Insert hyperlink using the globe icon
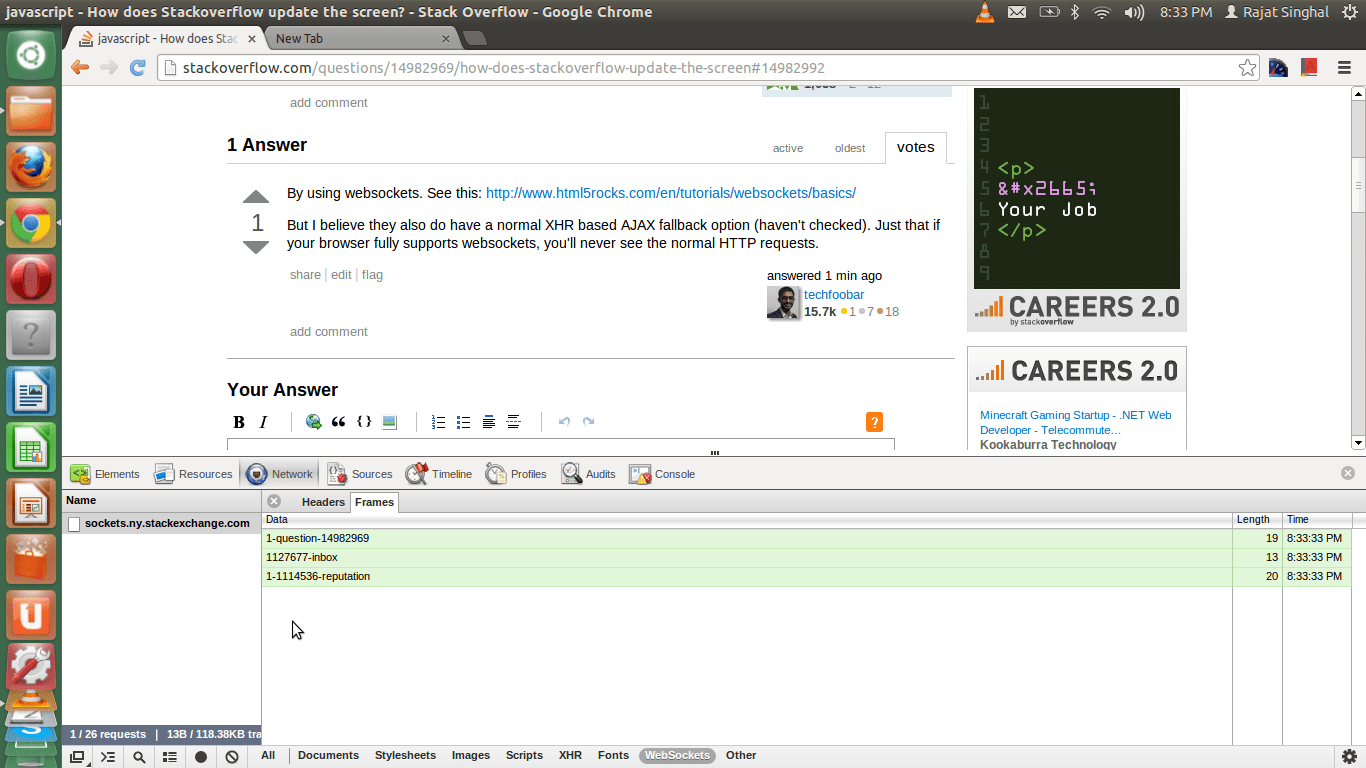The image size is (1366, 768). (314, 422)
